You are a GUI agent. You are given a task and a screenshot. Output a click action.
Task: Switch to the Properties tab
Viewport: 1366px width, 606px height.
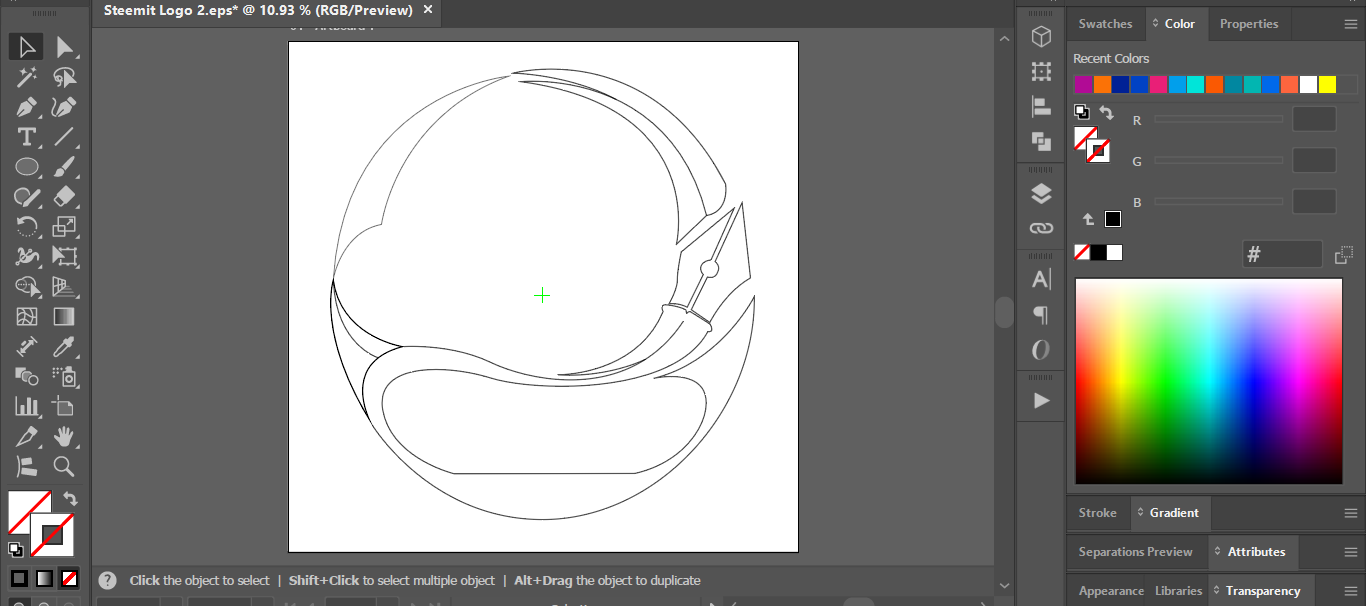click(1249, 24)
